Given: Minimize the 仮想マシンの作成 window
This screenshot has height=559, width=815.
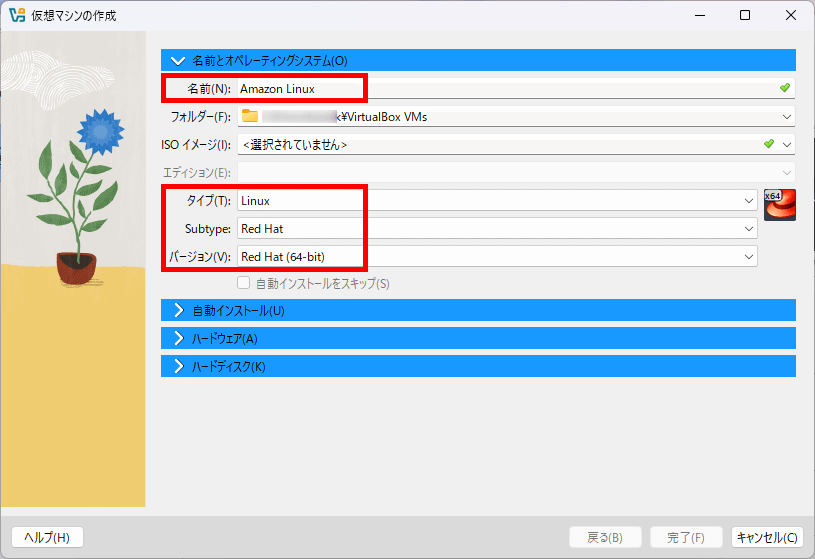Looking at the screenshot, I should 700,15.
